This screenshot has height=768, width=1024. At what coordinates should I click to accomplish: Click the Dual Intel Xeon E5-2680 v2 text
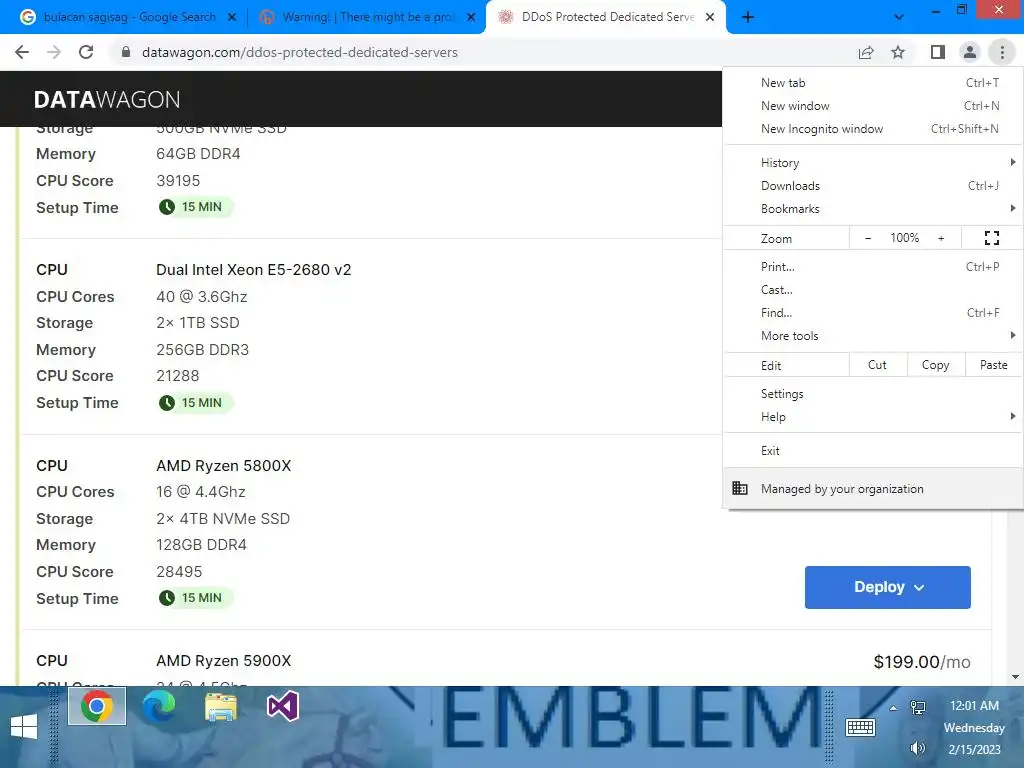(253, 270)
